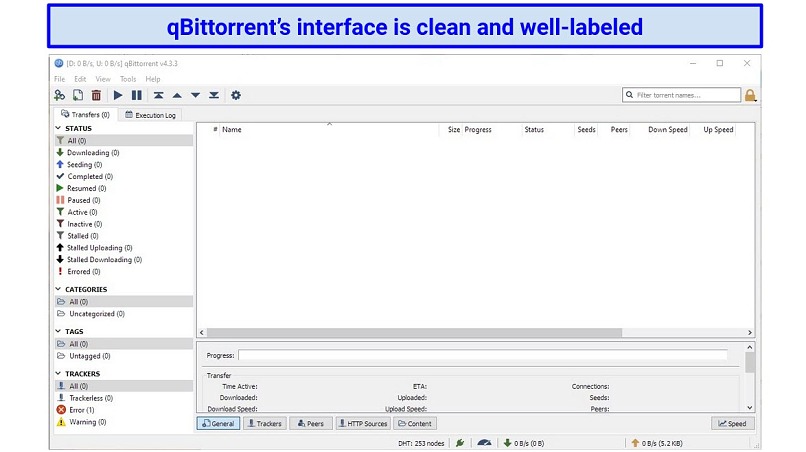
Task: Open the General details tab
Action: pos(218,423)
